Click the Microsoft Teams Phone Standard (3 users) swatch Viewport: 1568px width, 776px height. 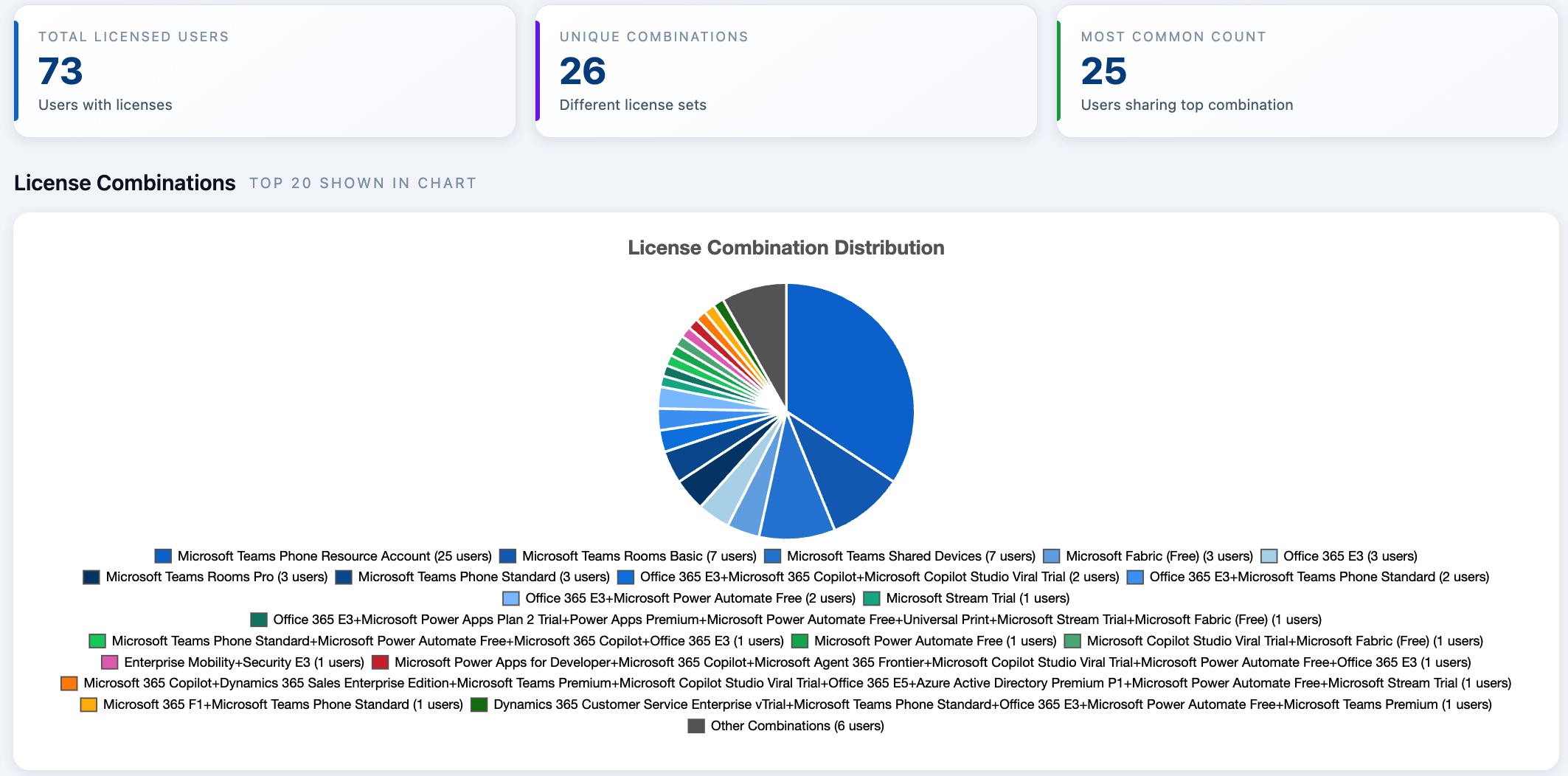click(x=344, y=577)
